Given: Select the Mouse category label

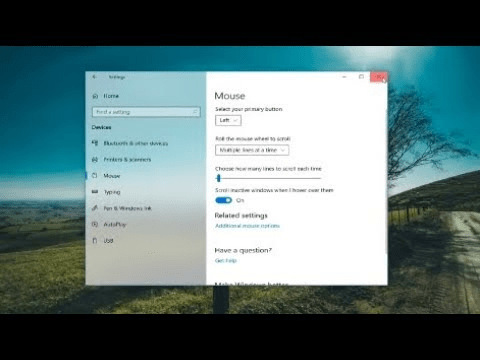Looking at the screenshot, I should [x=112, y=176].
